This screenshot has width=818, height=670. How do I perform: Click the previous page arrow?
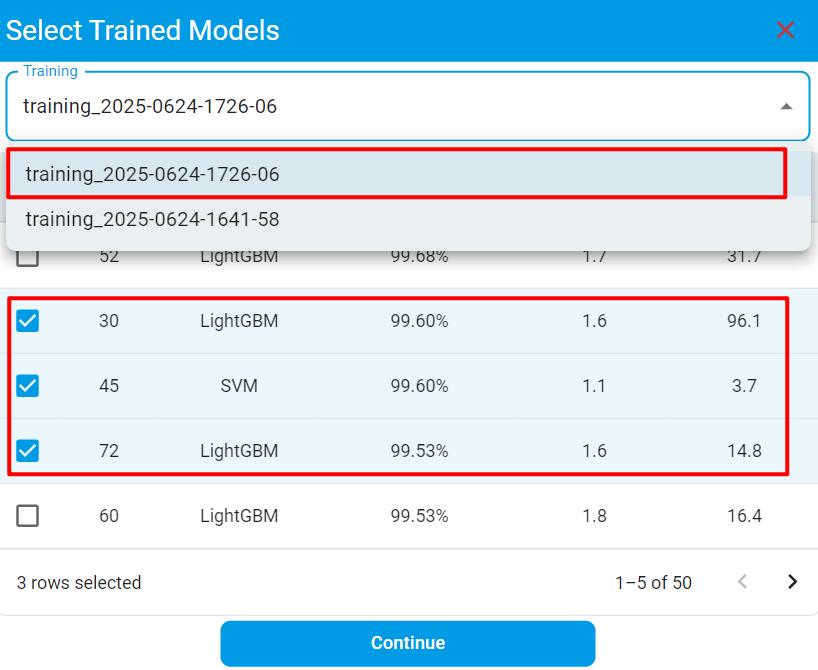tap(742, 582)
